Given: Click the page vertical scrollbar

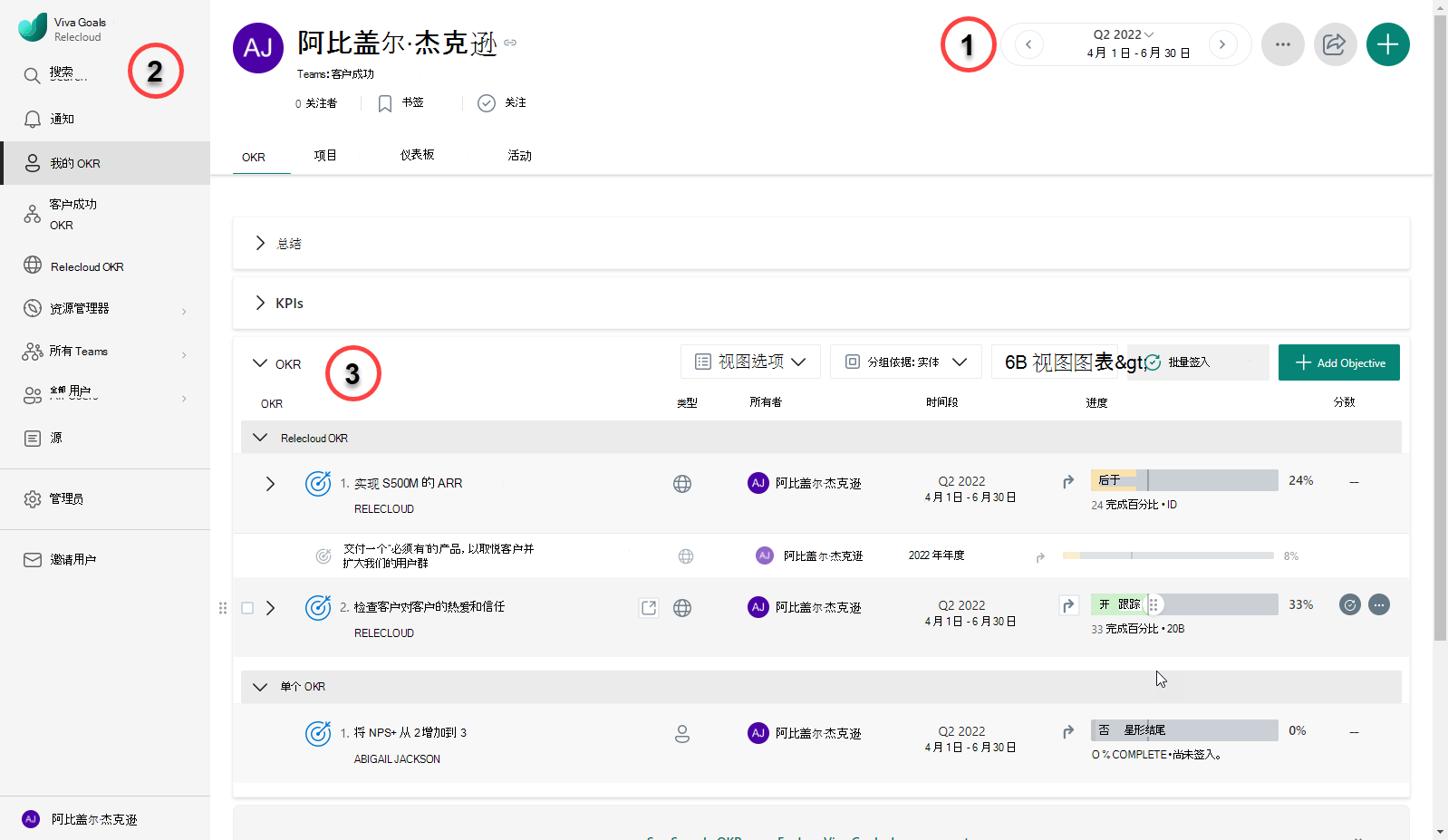Looking at the screenshot, I should tap(1441, 326).
